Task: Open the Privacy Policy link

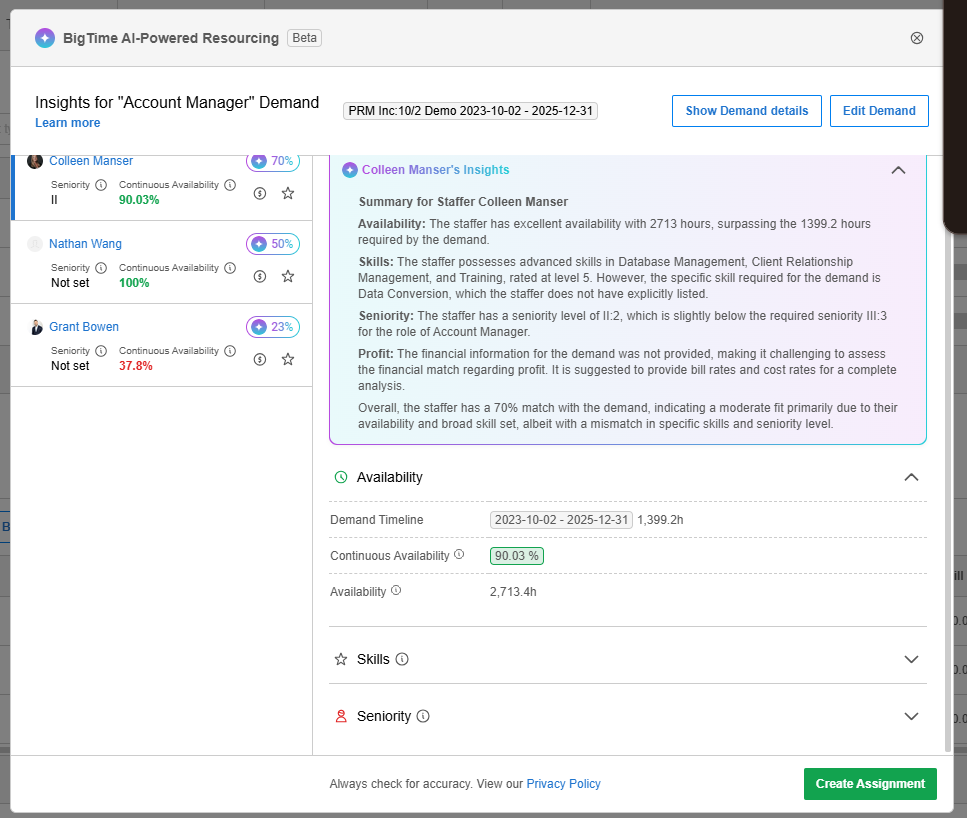Action: (563, 784)
